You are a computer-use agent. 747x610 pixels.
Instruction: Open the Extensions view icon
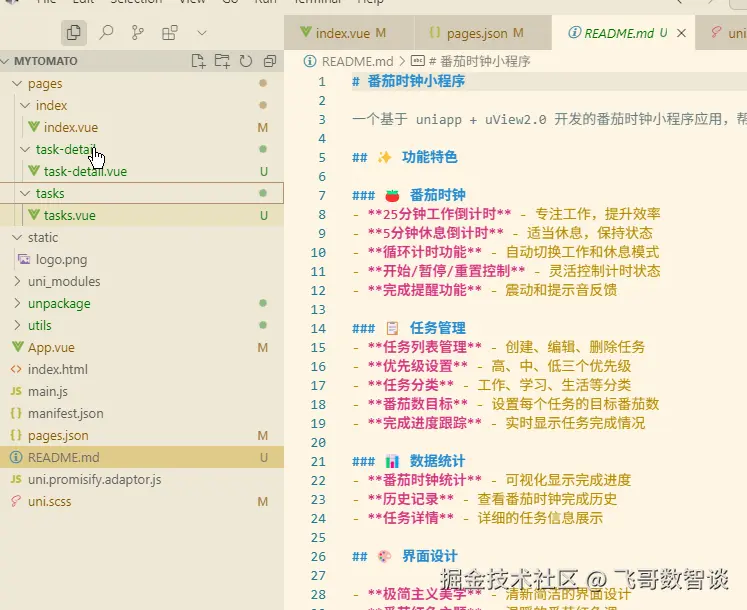coord(170,33)
